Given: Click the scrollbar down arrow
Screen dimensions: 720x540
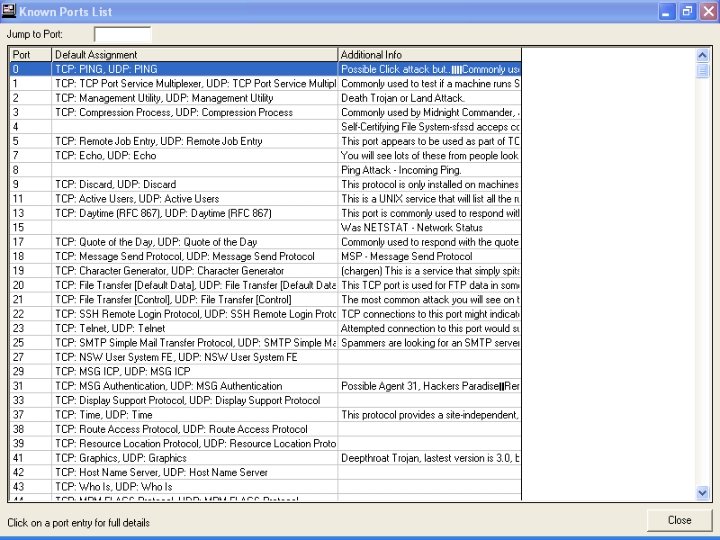Looking at the screenshot, I should pyautogui.click(x=702, y=493).
